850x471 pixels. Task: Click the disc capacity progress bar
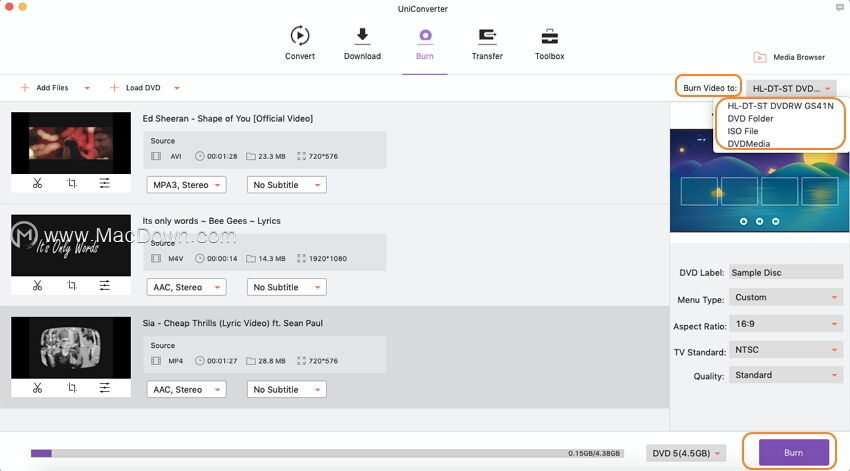(327, 453)
